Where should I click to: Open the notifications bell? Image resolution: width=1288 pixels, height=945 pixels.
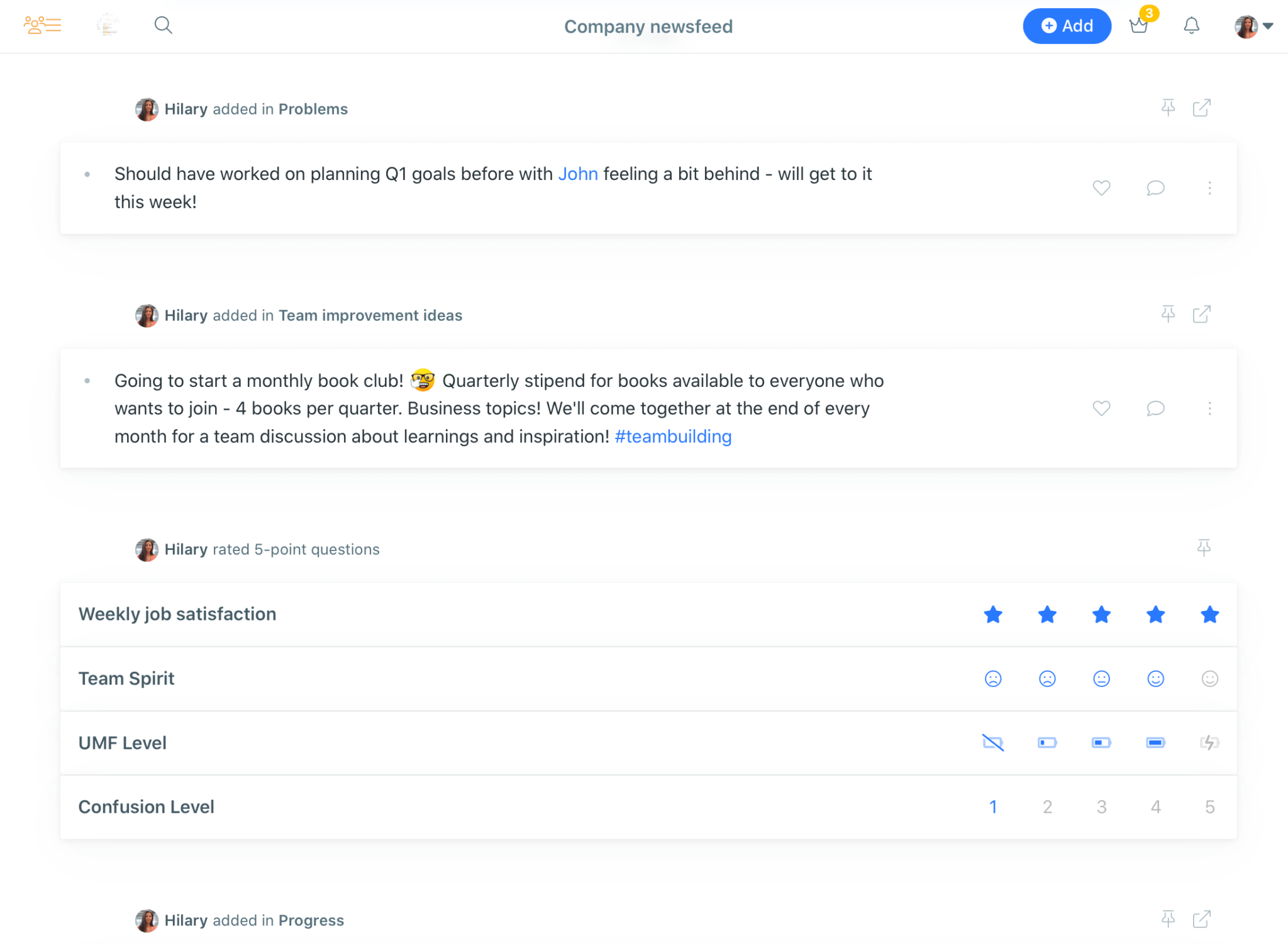[x=1191, y=25]
